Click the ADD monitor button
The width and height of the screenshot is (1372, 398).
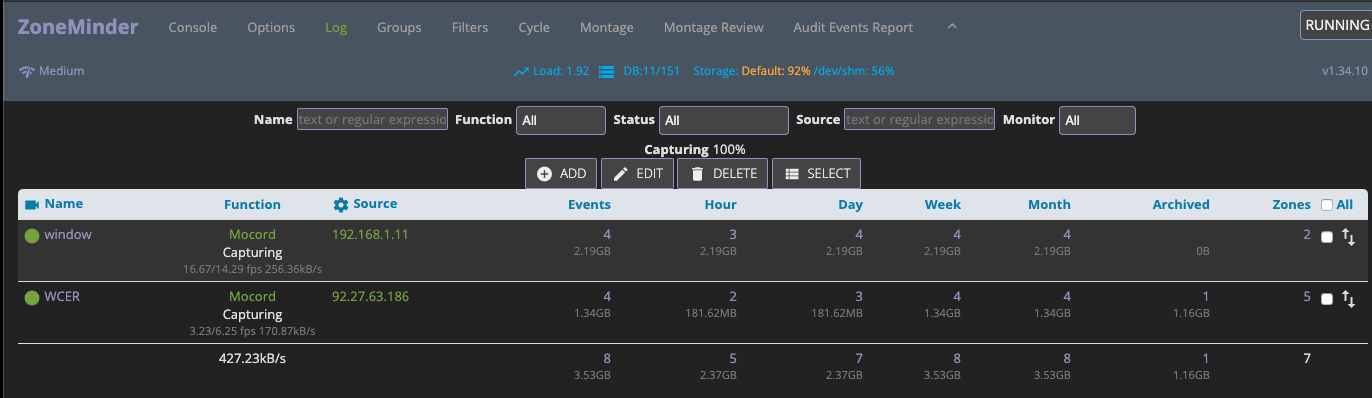tap(561, 173)
